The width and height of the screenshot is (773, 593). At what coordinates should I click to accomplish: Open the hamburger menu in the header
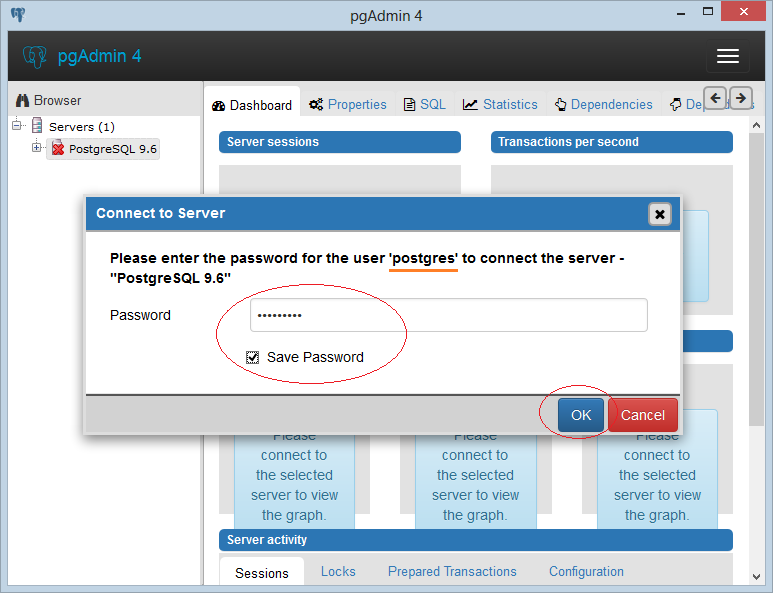728,56
